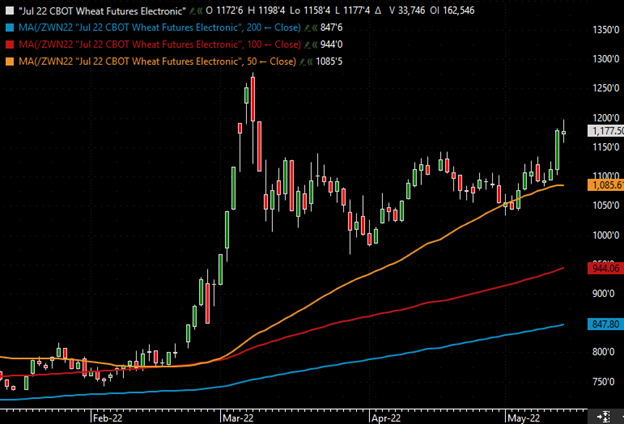Click the Apr-22 date label

[386, 418]
